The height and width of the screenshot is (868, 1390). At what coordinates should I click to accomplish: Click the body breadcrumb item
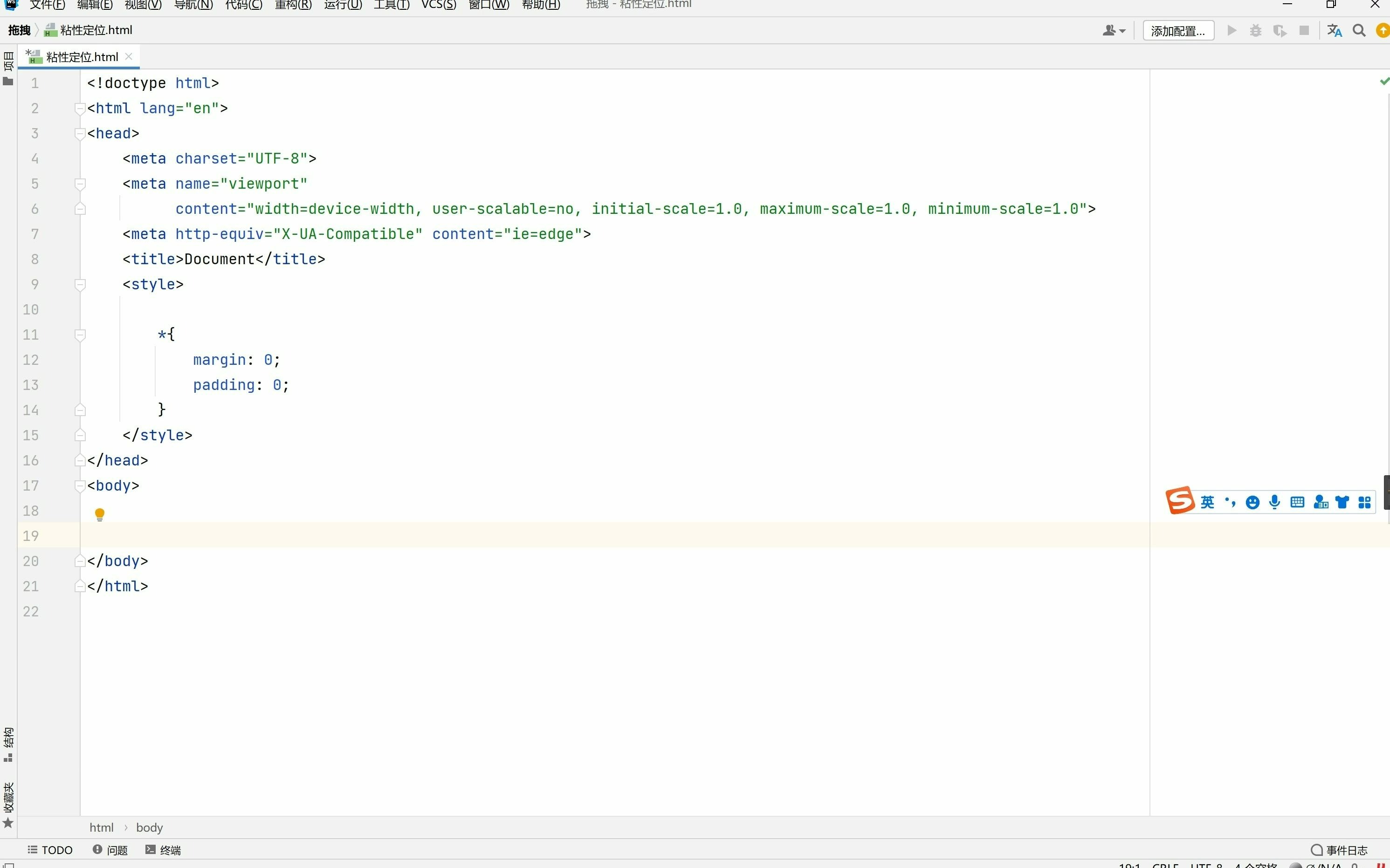(149, 827)
